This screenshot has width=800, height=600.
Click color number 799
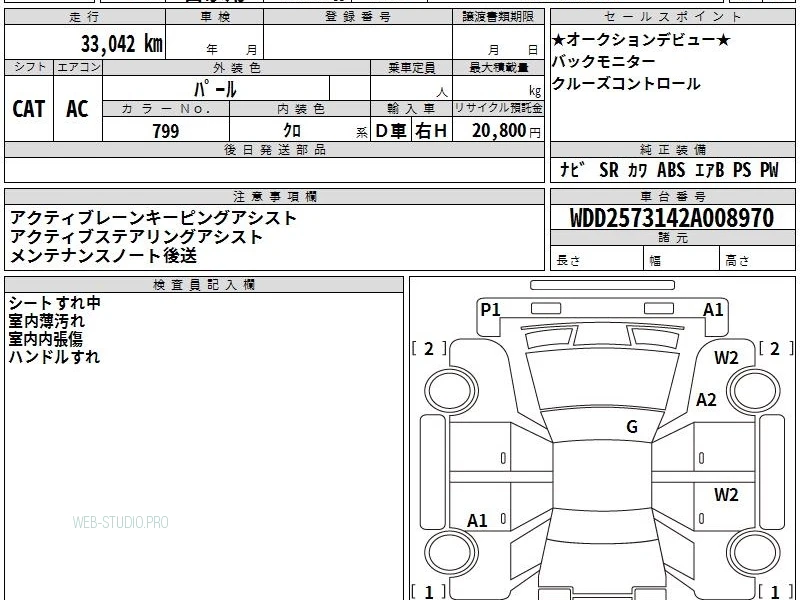[x=166, y=131]
